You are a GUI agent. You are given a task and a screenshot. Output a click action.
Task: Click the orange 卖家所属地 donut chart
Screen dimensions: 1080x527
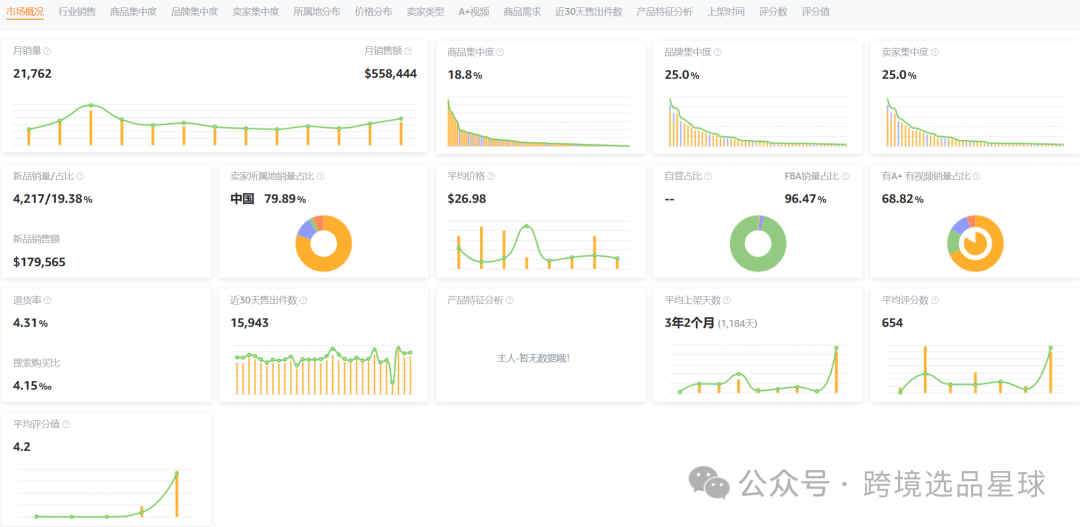(324, 243)
